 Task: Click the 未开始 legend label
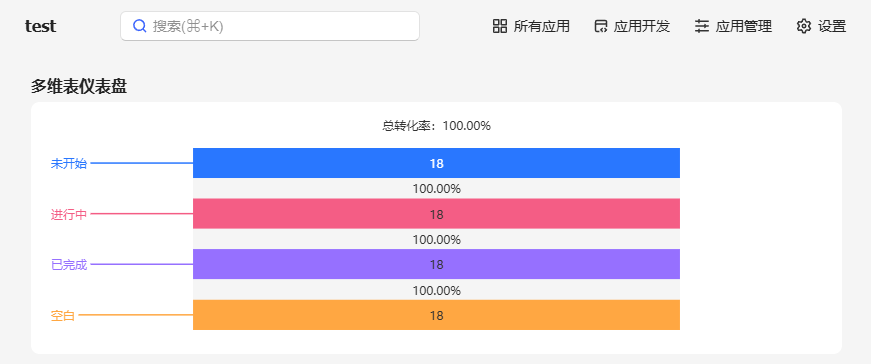pos(69,163)
